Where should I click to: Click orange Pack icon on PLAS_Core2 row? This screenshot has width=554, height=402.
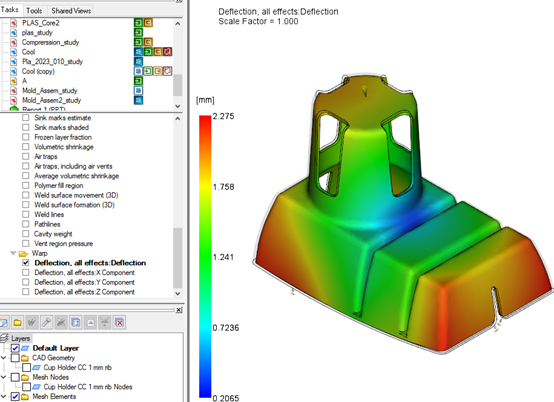click(x=148, y=23)
